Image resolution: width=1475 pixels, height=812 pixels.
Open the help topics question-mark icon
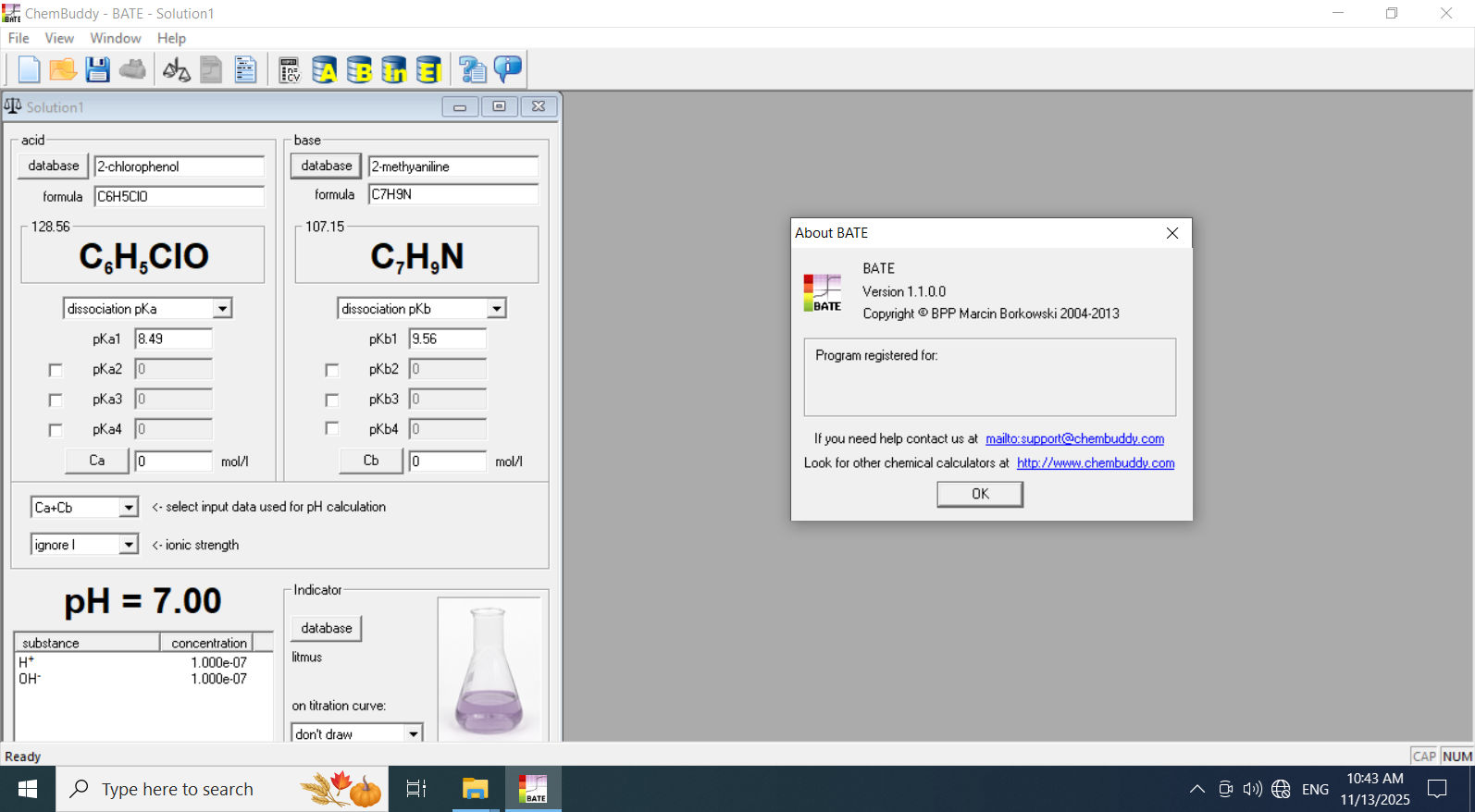(x=472, y=69)
